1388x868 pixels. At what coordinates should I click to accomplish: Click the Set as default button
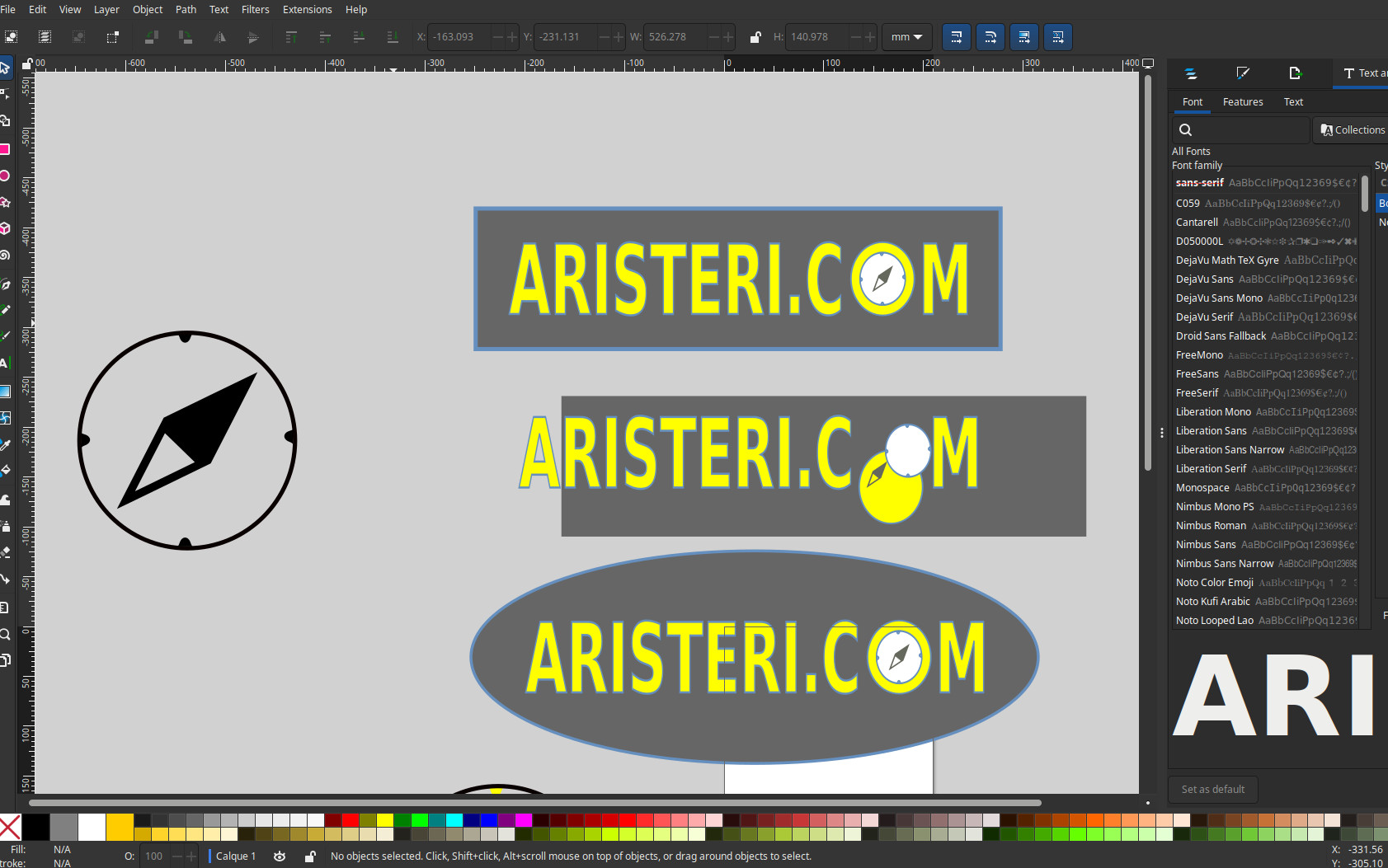click(1212, 790)
